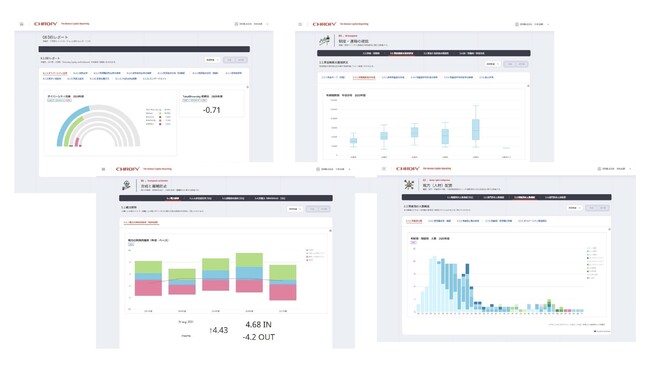Viewport: 650px width, 366px height.
Task: Open the red underlined sub-tab in the box plot window
Action: (364, 78)
